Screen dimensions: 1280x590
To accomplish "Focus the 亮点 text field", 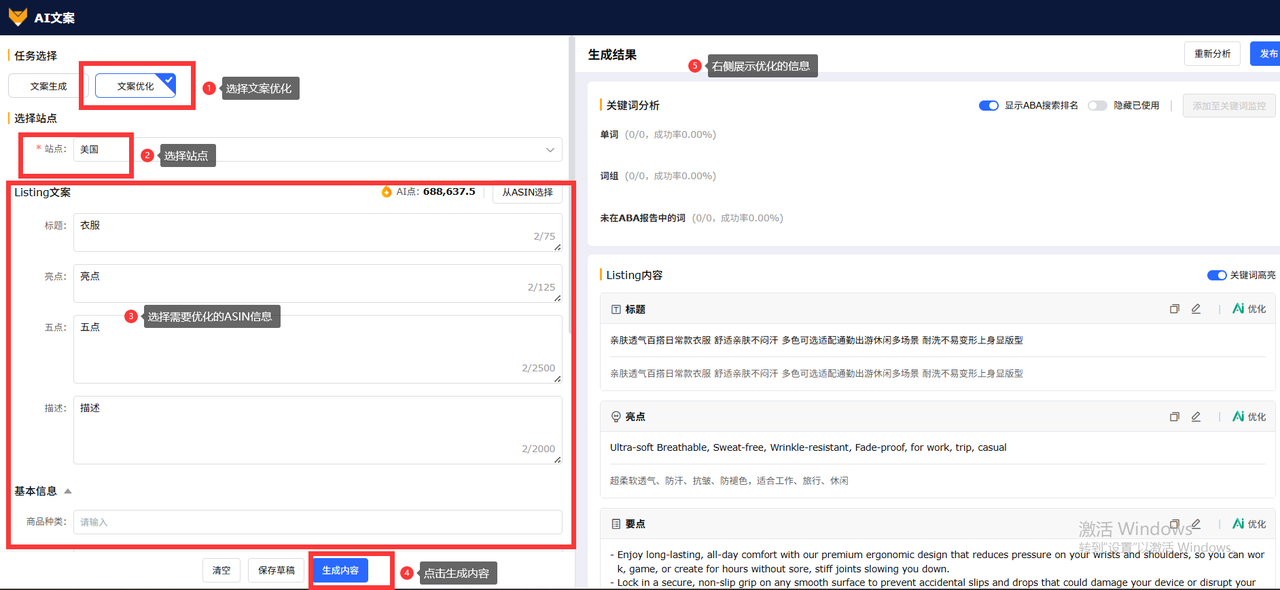I will tap(318, 283).
